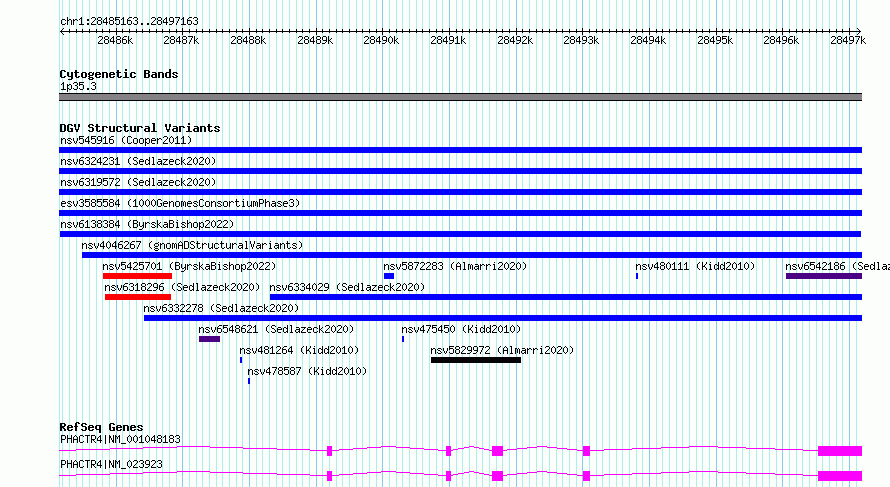Click the Cytogenetic Bands track title
The image size is (890, 487).
119,74
